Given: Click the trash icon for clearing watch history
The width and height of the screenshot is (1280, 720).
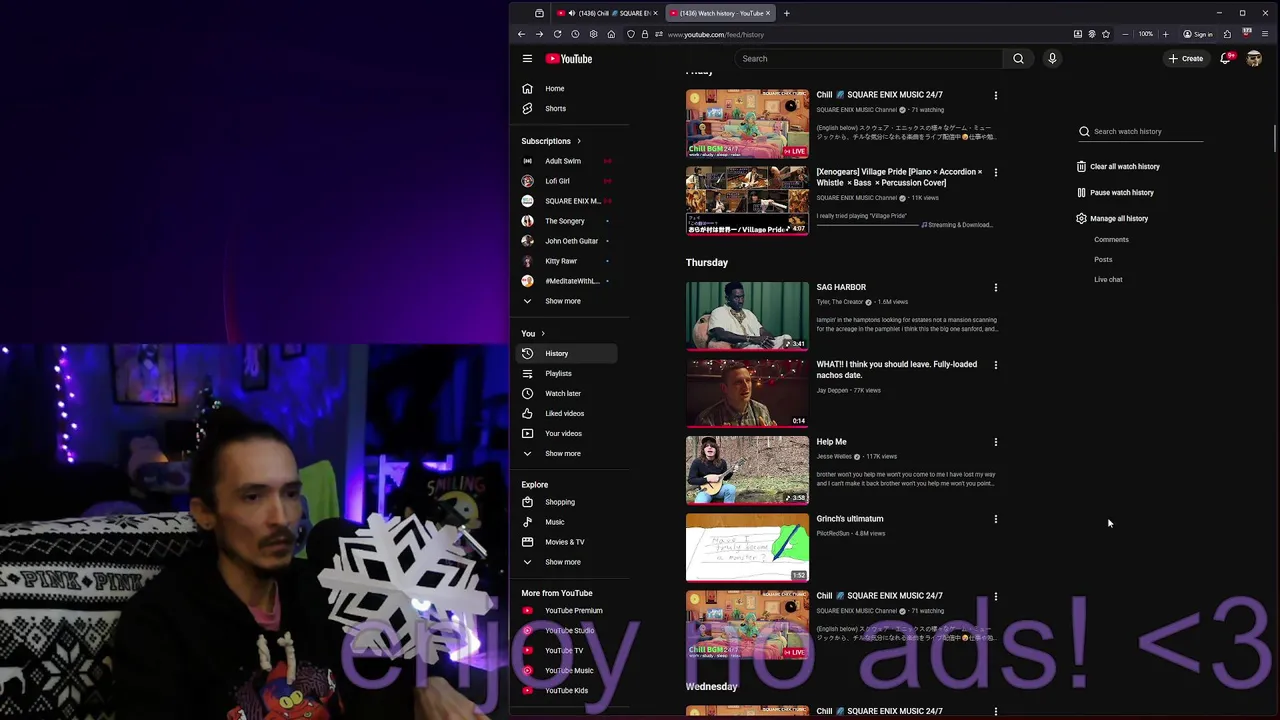Looking at the screenshot, I should coord(1081,166).
